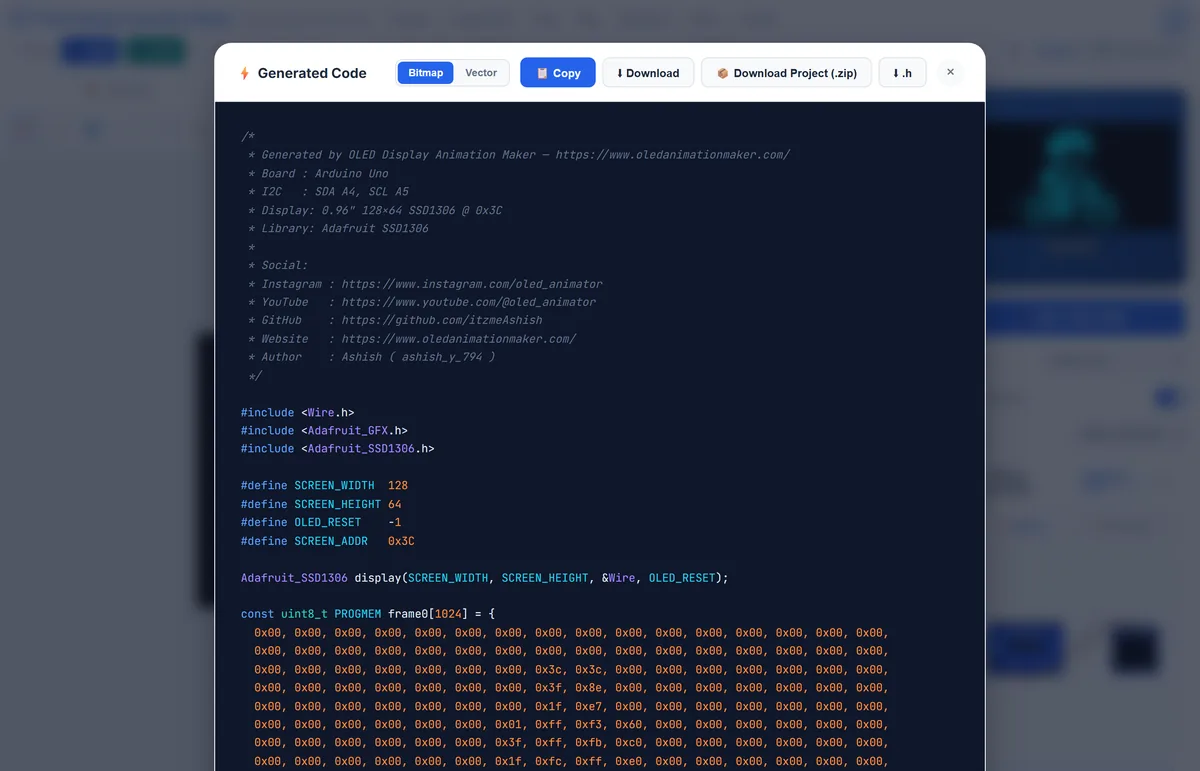Viewport: 1200px width, 771px height.
Task: Click the oledanimationmaker.com URL in header comment
Action: pyautogui.click(x=673, y=155)
